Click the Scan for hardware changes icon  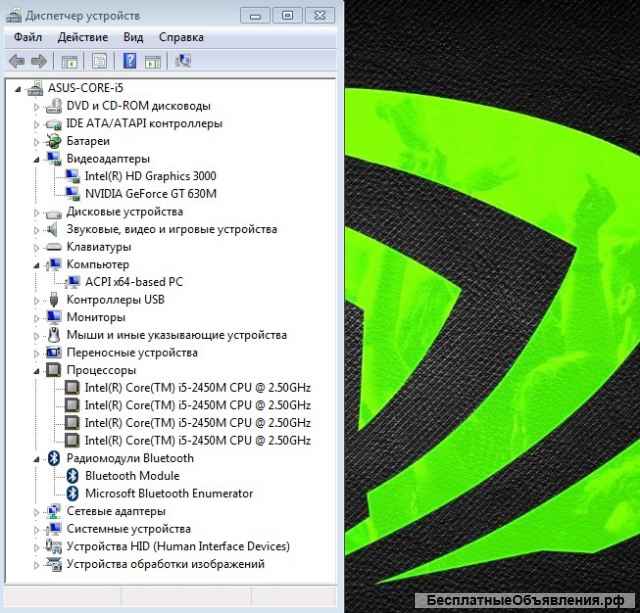[183, 61]
